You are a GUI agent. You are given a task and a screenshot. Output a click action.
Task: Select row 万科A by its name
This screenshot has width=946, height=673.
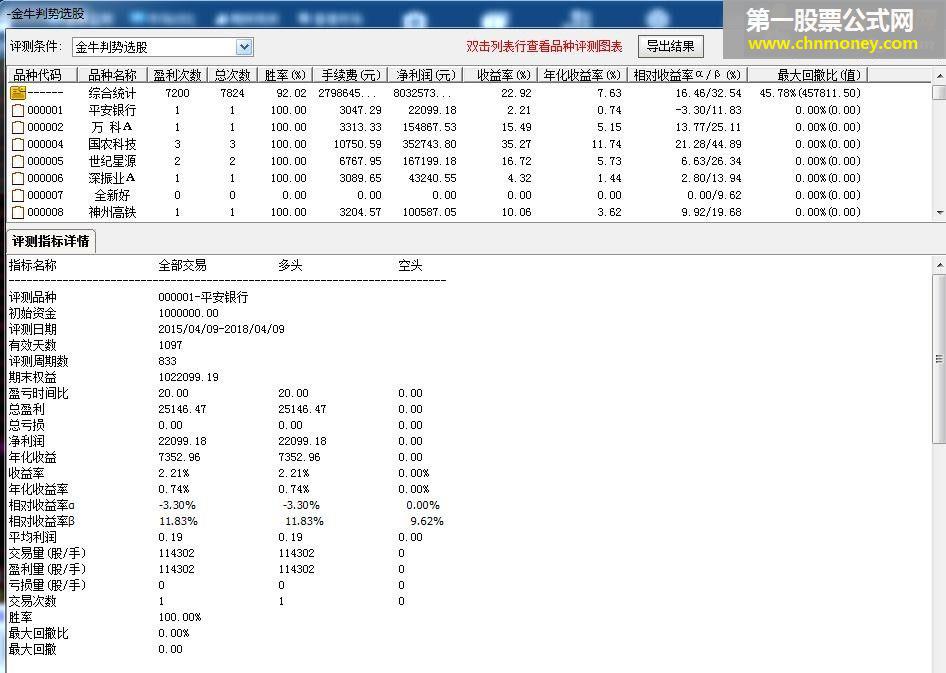(x=112, y=127)
